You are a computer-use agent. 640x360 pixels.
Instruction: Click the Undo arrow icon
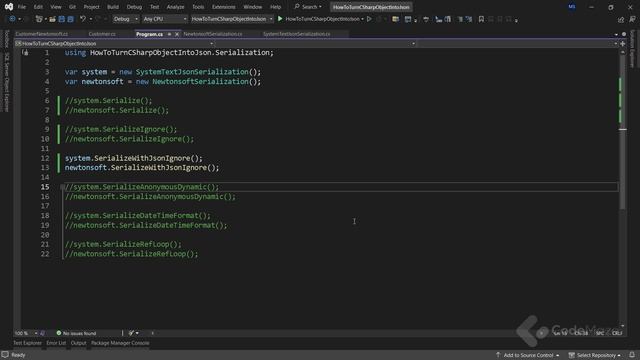[x=83, y=19]
